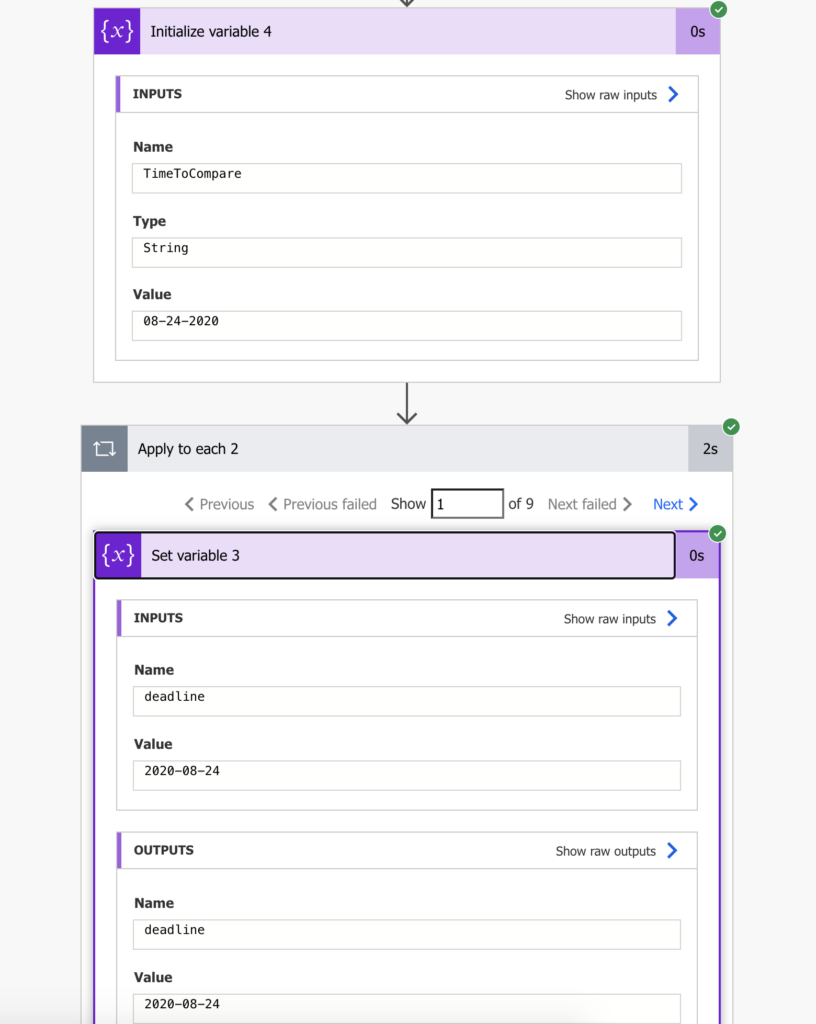Click green success checkmark on Initialize variable 4
Viewport: 816px width, 1024px height.
(x=719, y=9)
